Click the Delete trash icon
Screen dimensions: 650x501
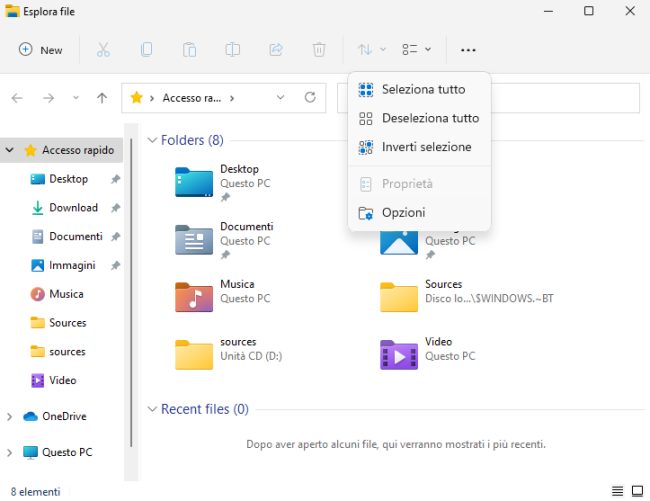click(319, 50)
